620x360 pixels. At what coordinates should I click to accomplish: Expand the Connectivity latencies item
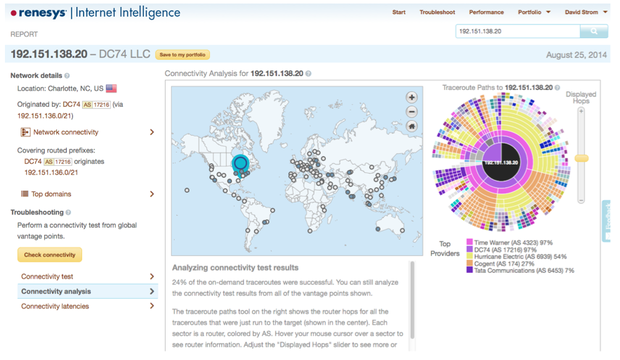pos(152,306)
